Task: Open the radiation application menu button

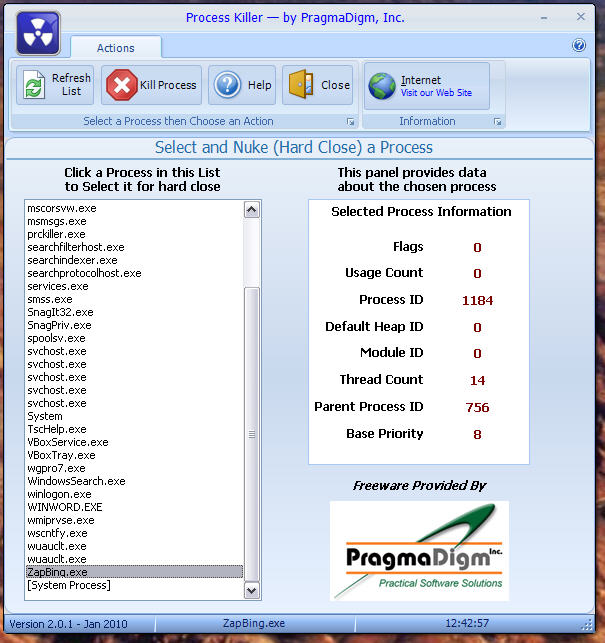Action: [37, 32]
